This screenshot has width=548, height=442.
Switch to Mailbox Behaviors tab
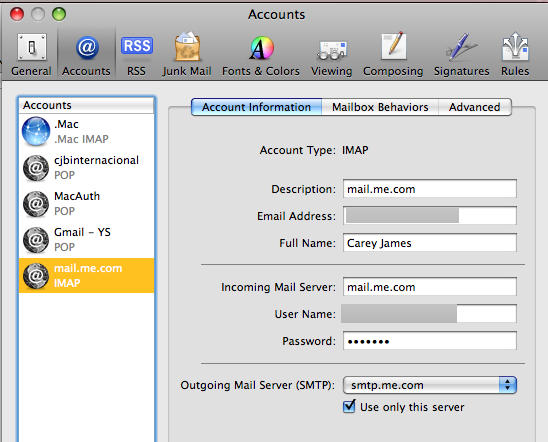pyautogui.click(x=380, y=107)
